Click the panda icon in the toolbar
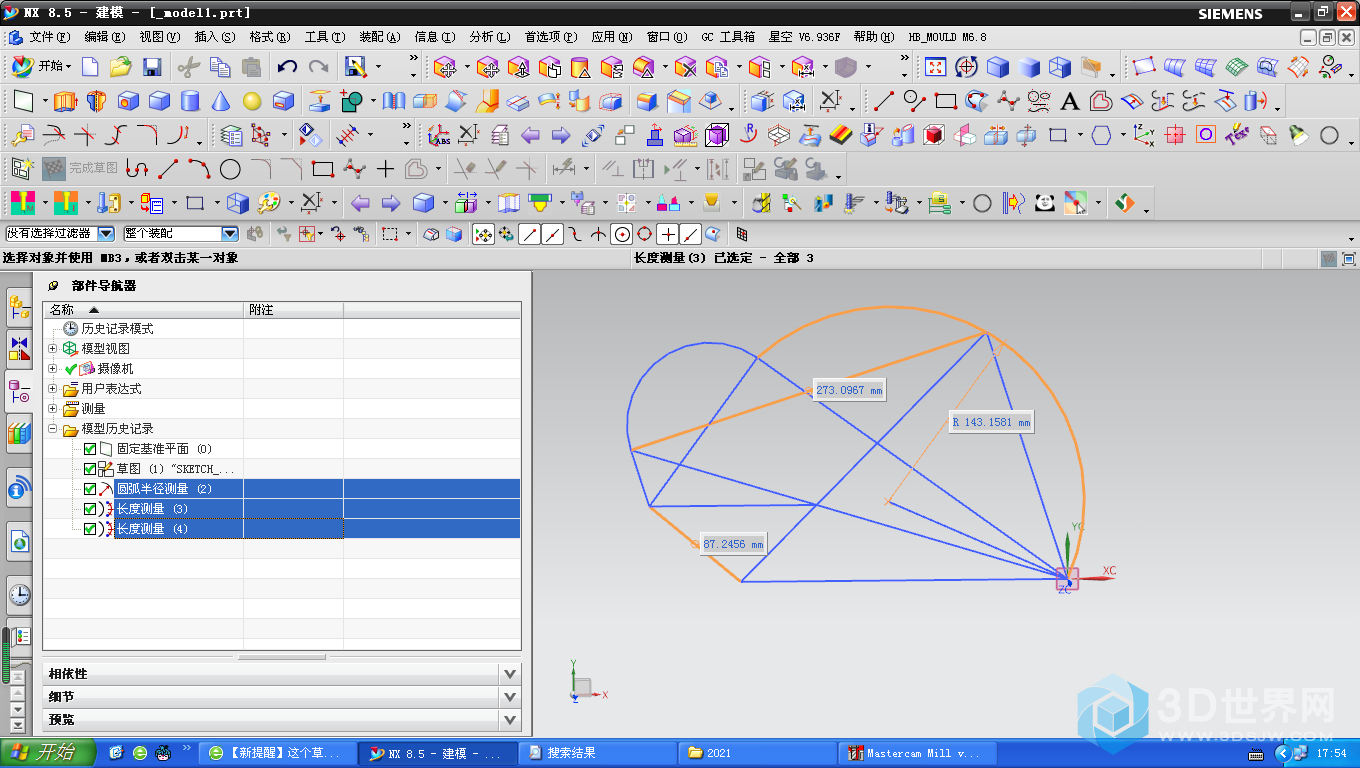Screen dimensions: 1360x768 pos(1045,203)
